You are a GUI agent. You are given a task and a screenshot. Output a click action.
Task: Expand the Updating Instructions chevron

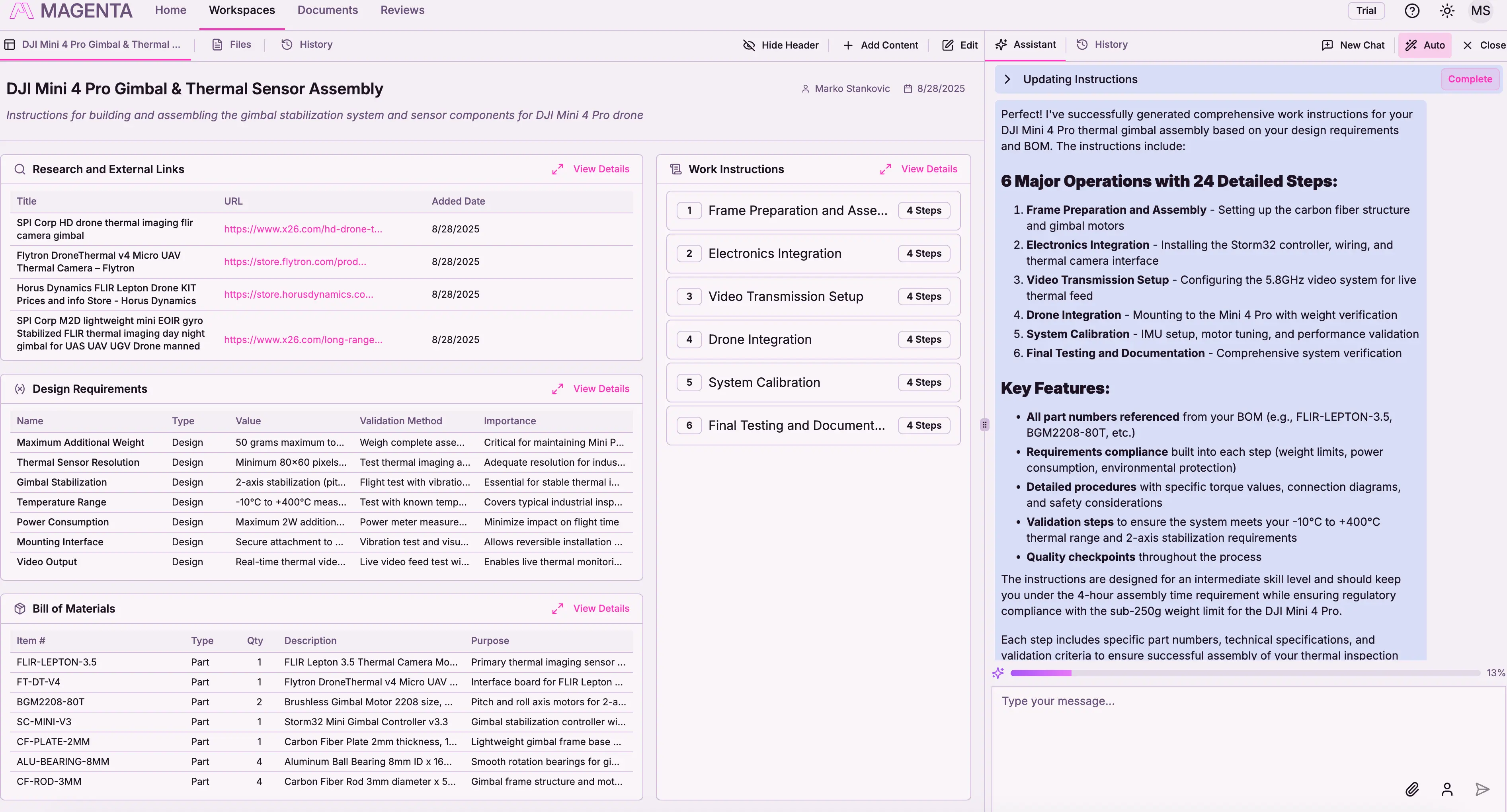click(1007, 80)
